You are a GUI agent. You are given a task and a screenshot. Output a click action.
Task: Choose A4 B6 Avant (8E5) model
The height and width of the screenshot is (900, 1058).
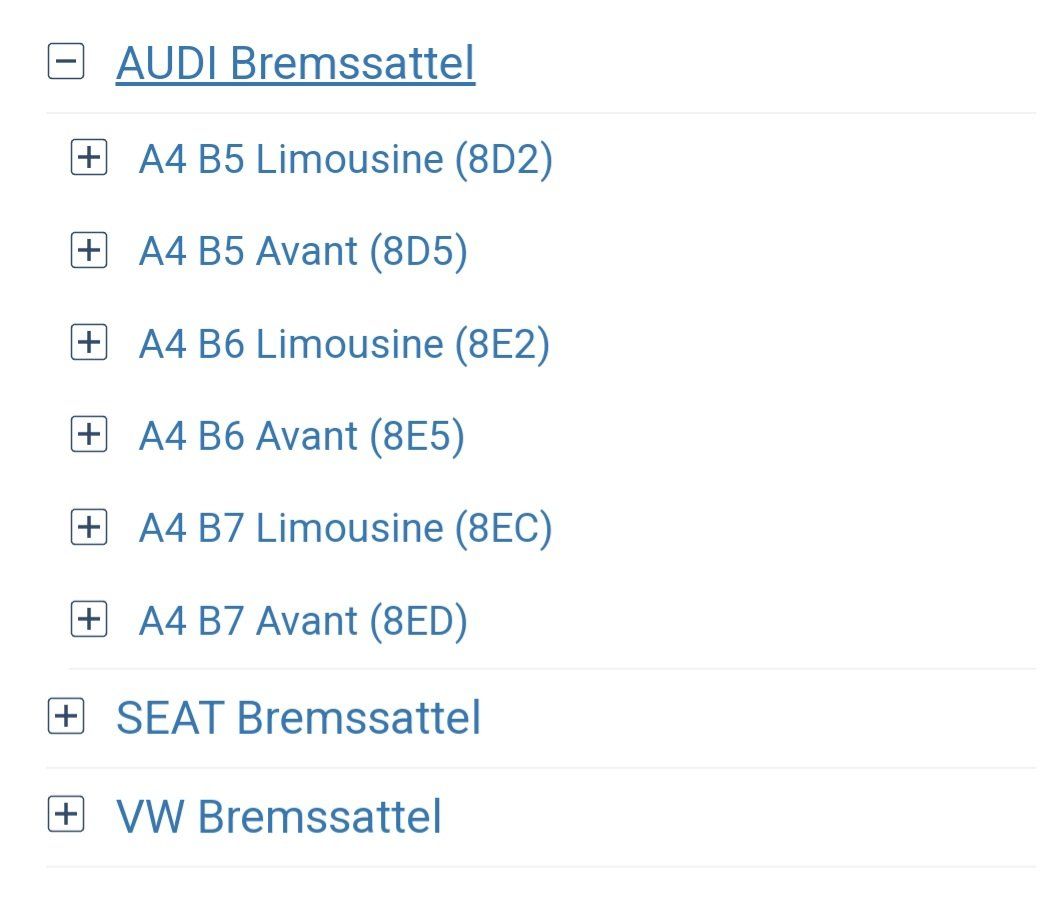coord(301,436)
